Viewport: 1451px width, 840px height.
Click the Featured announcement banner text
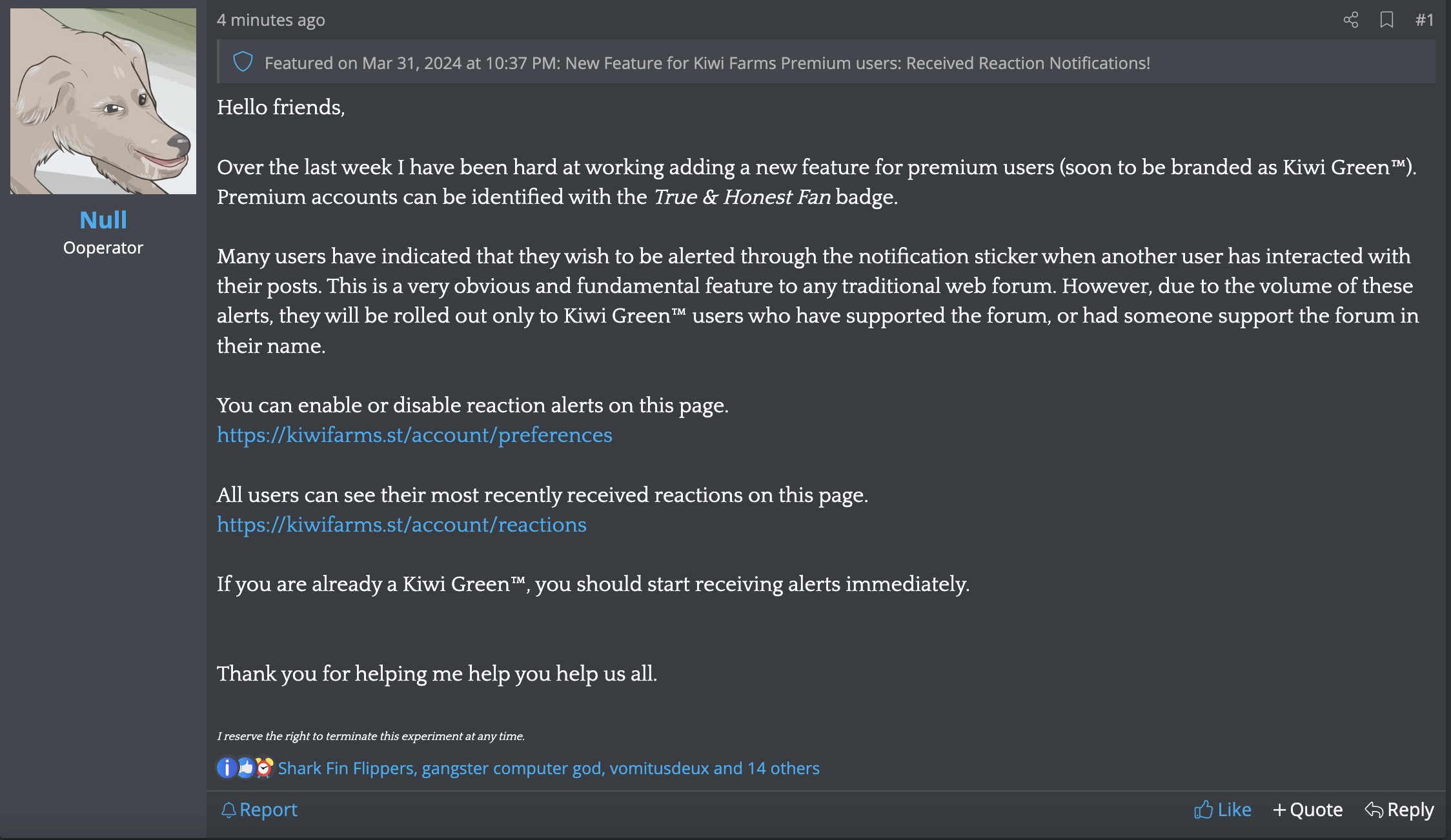point(707,63)
